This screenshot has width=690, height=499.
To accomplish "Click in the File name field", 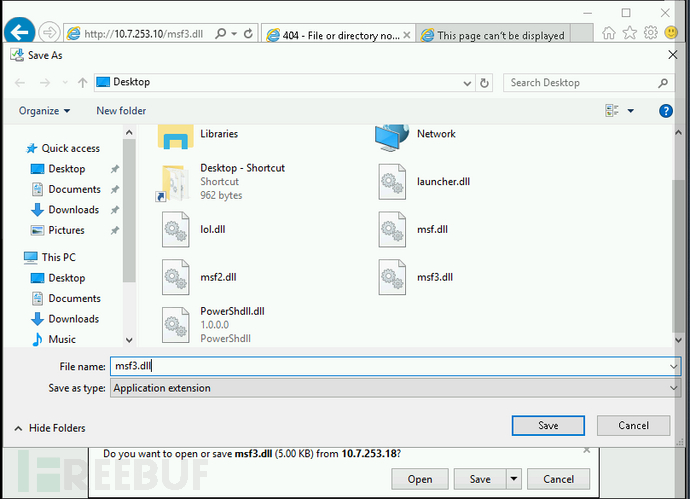I will pos(389,366).
